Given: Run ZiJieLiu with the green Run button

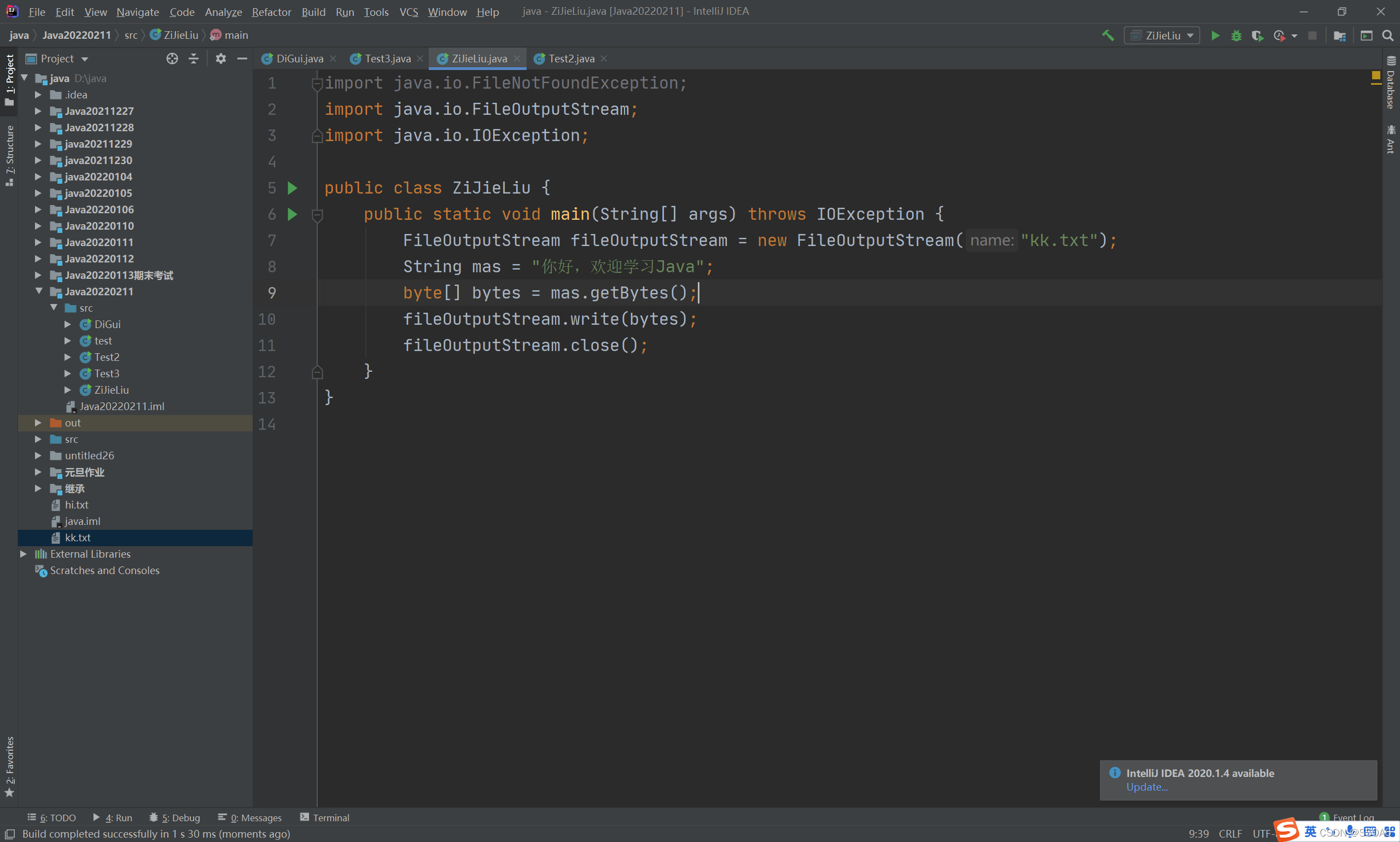Looking at the screenshot, I should coord(1215,35).
